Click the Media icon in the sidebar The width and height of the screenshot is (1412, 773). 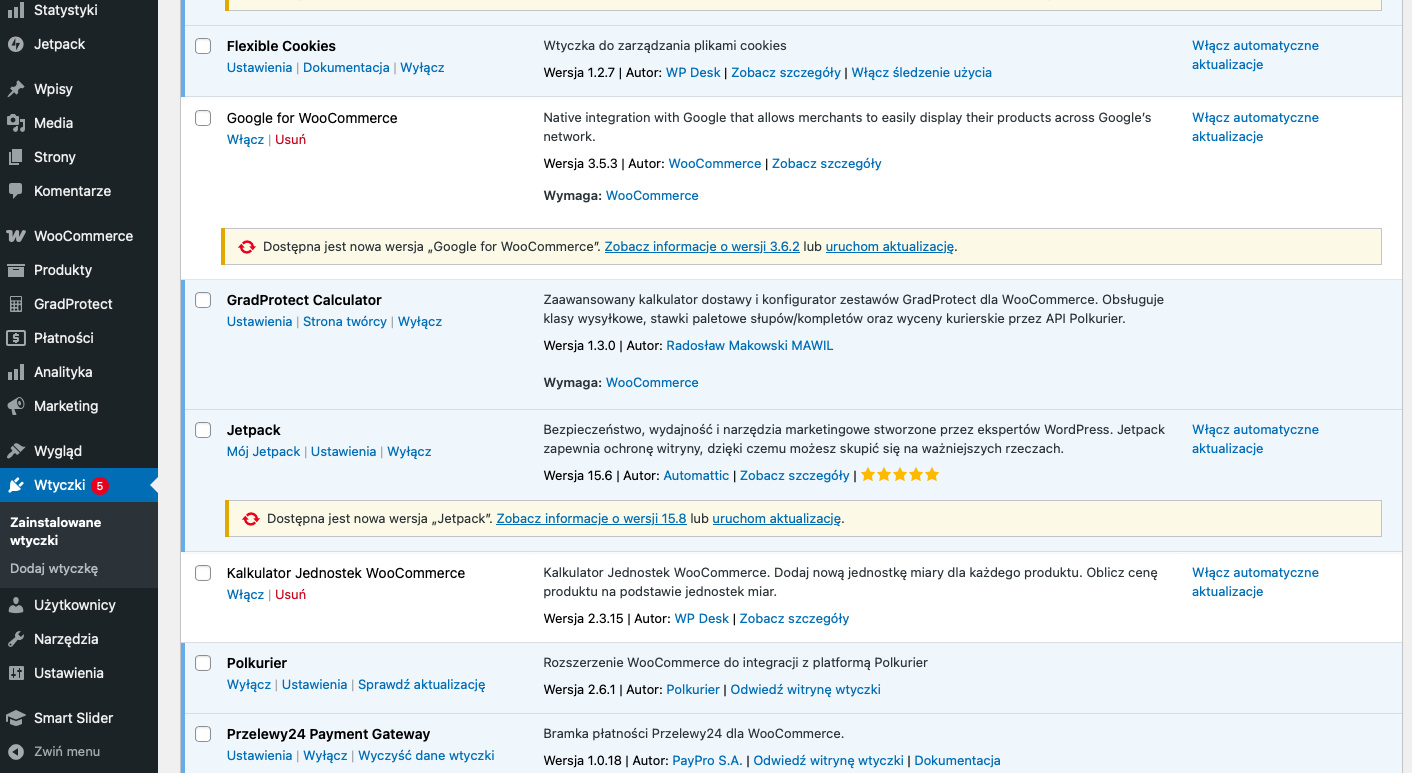(x=16, y=123)
